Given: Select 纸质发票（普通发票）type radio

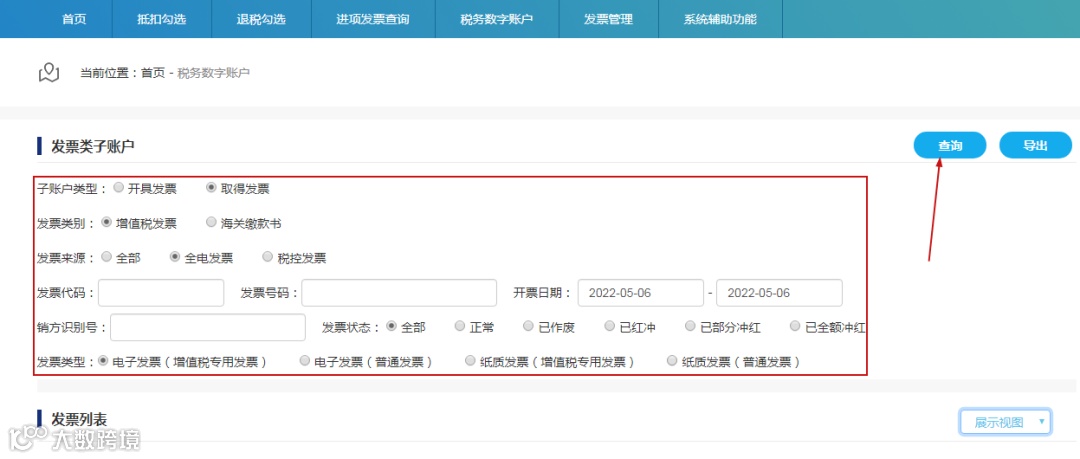Looking at the screenshot, I should (672, 360).
